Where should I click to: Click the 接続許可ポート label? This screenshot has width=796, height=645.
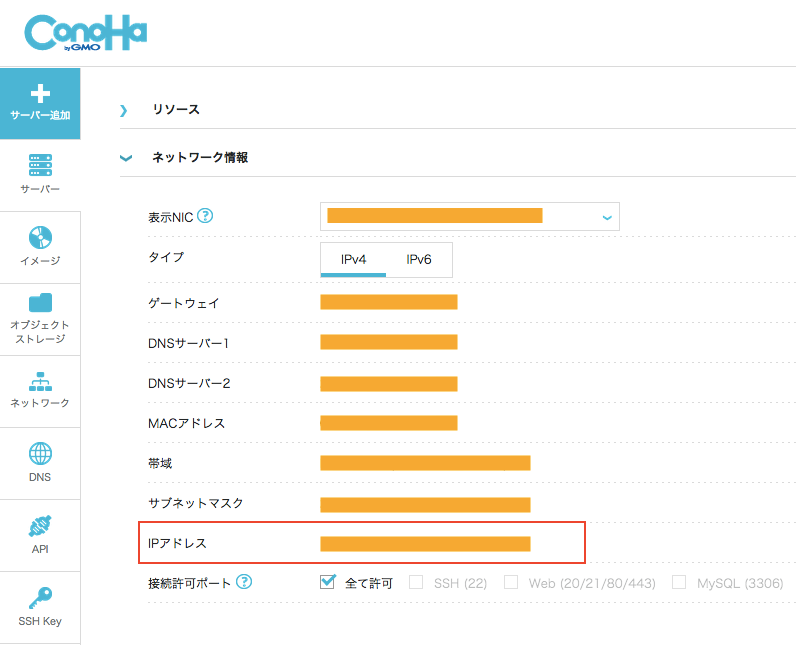point(189,583)
